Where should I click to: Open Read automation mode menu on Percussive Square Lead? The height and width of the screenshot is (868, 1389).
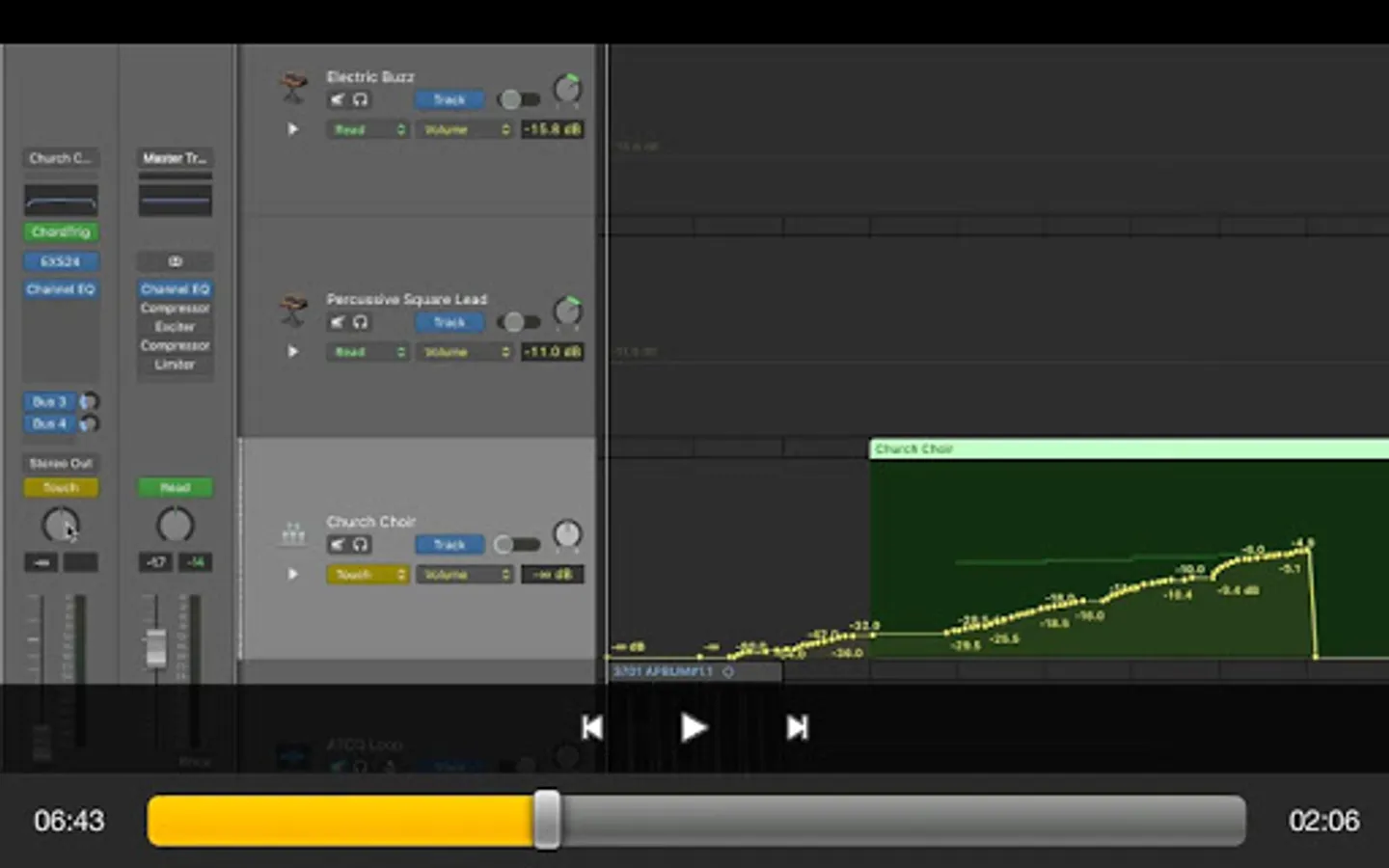point(368,352)
